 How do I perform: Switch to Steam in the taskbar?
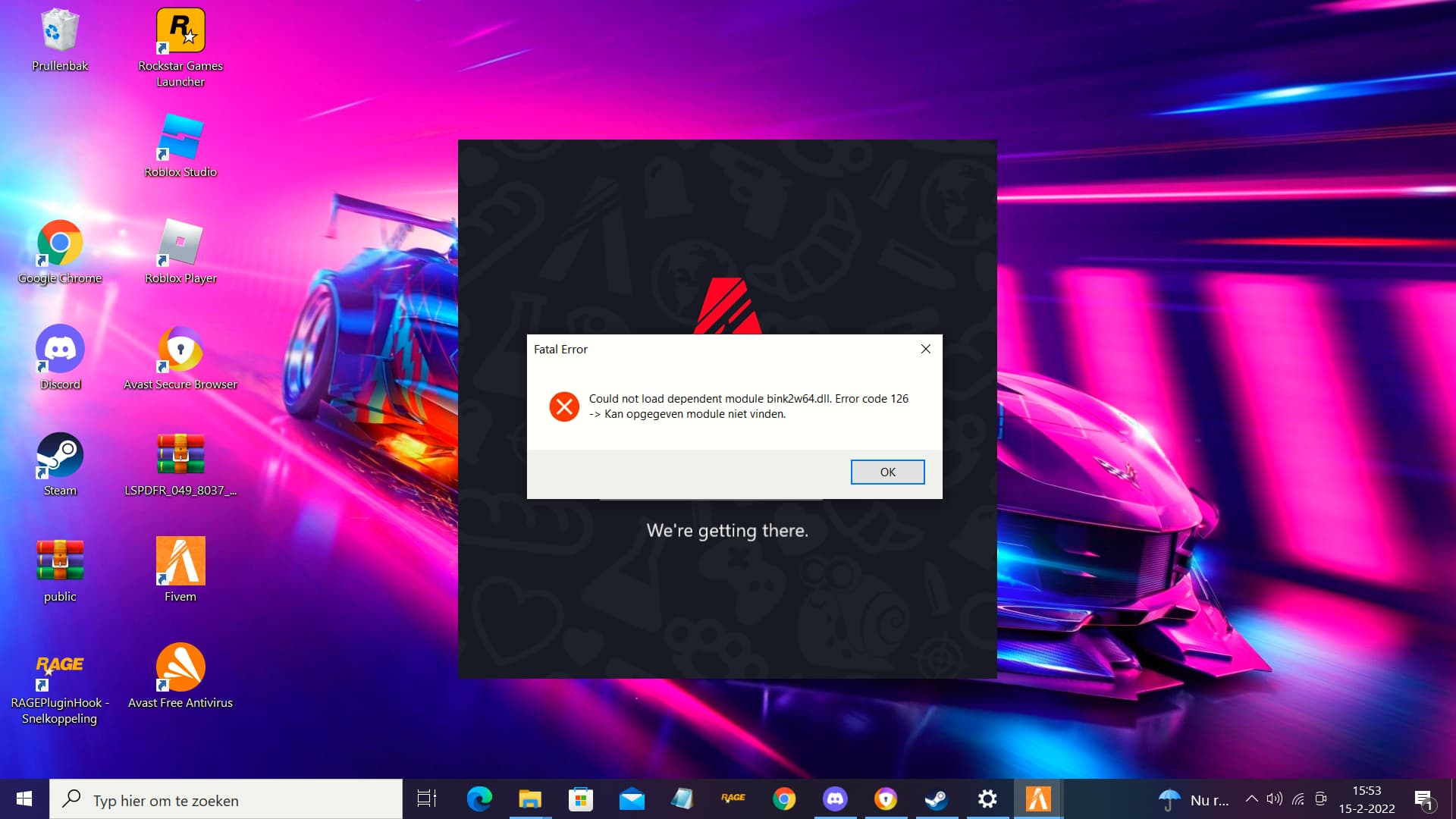click(x=937, y=799)
